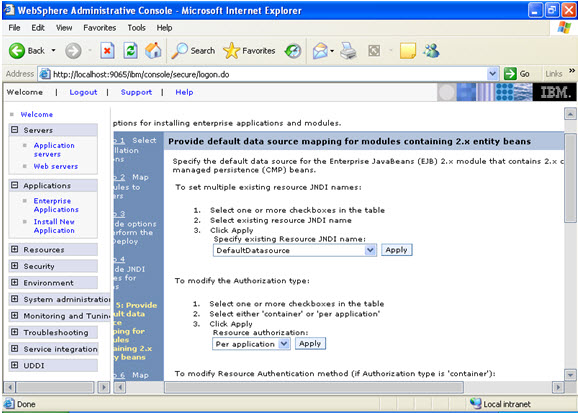This screenshot has width=578, height=413.
Task: Click the navigation pane horizontal scrollbar
Action: coord(55,387)
